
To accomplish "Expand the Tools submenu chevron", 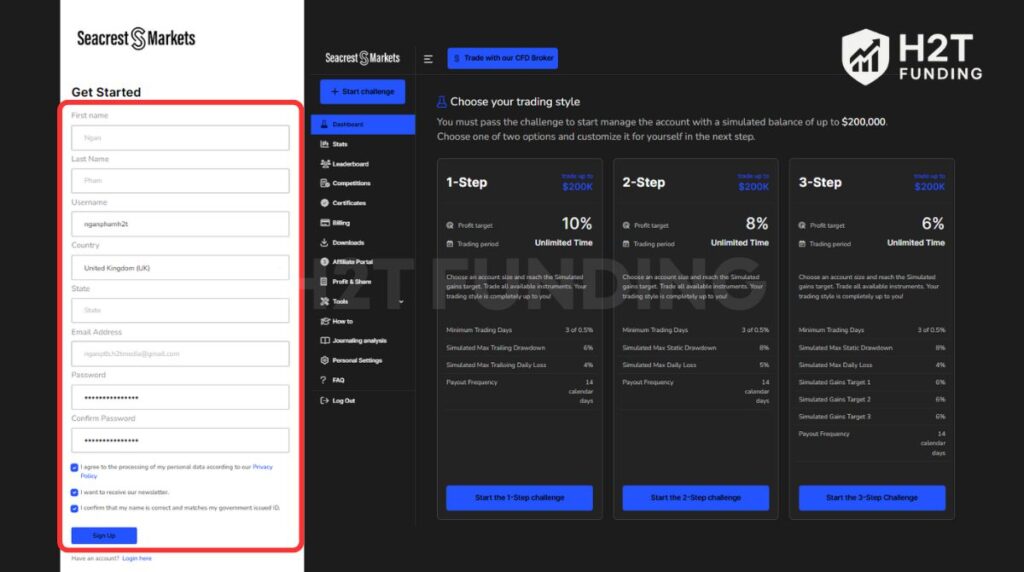I will tap(401, 302).
